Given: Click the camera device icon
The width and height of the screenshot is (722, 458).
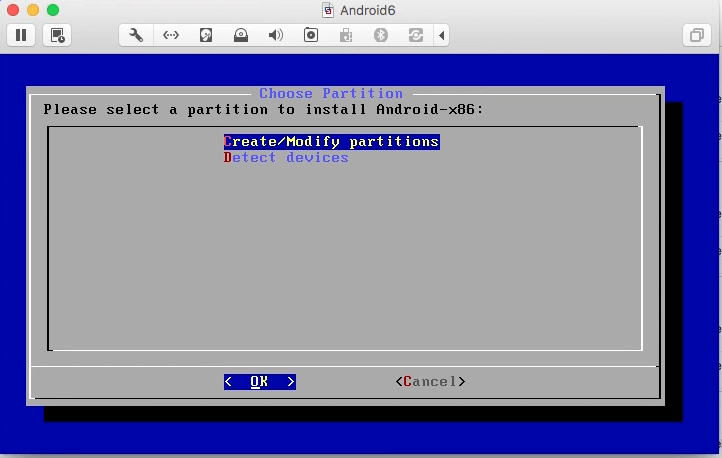Looking at the screenshot, I should click(x=311, y=35).
